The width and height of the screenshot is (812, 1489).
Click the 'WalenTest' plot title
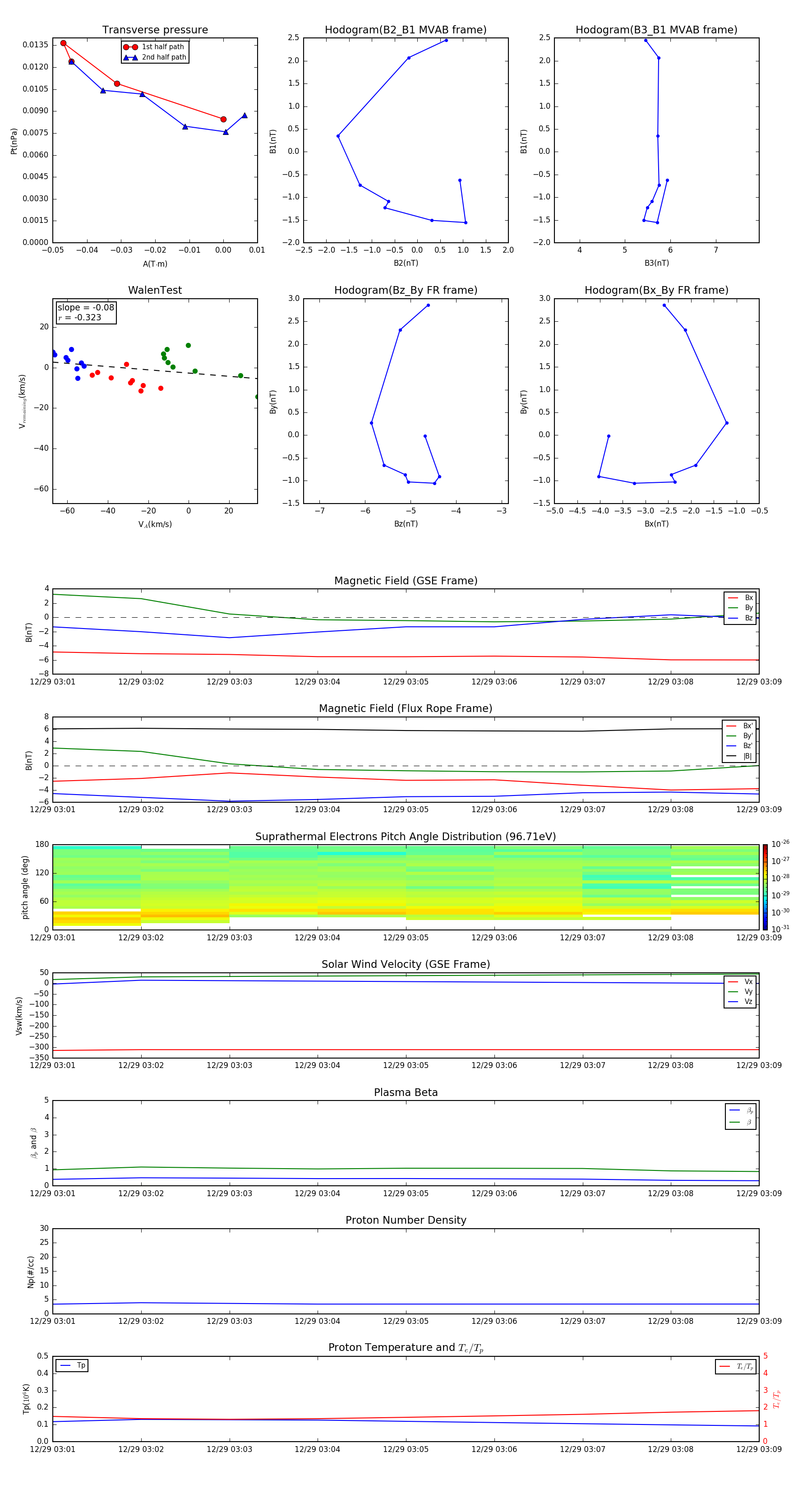(x=155, y=290)
